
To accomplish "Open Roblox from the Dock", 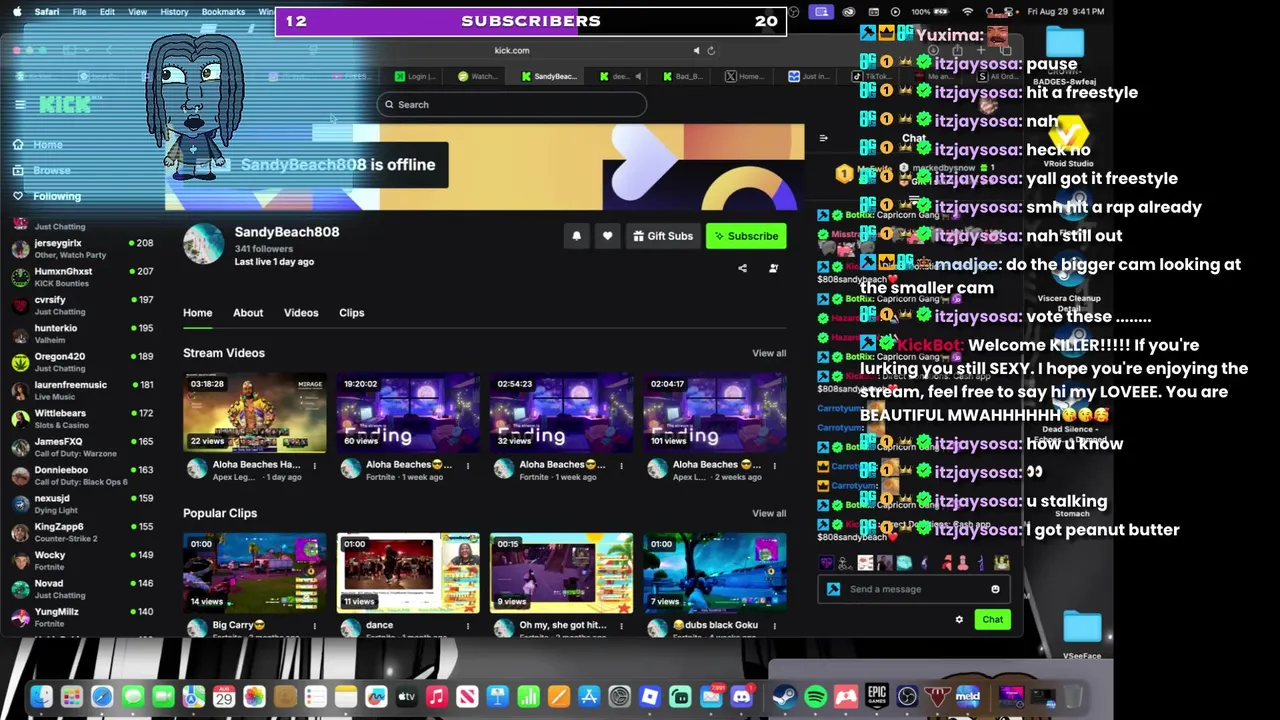I will [x=650, y=696].
